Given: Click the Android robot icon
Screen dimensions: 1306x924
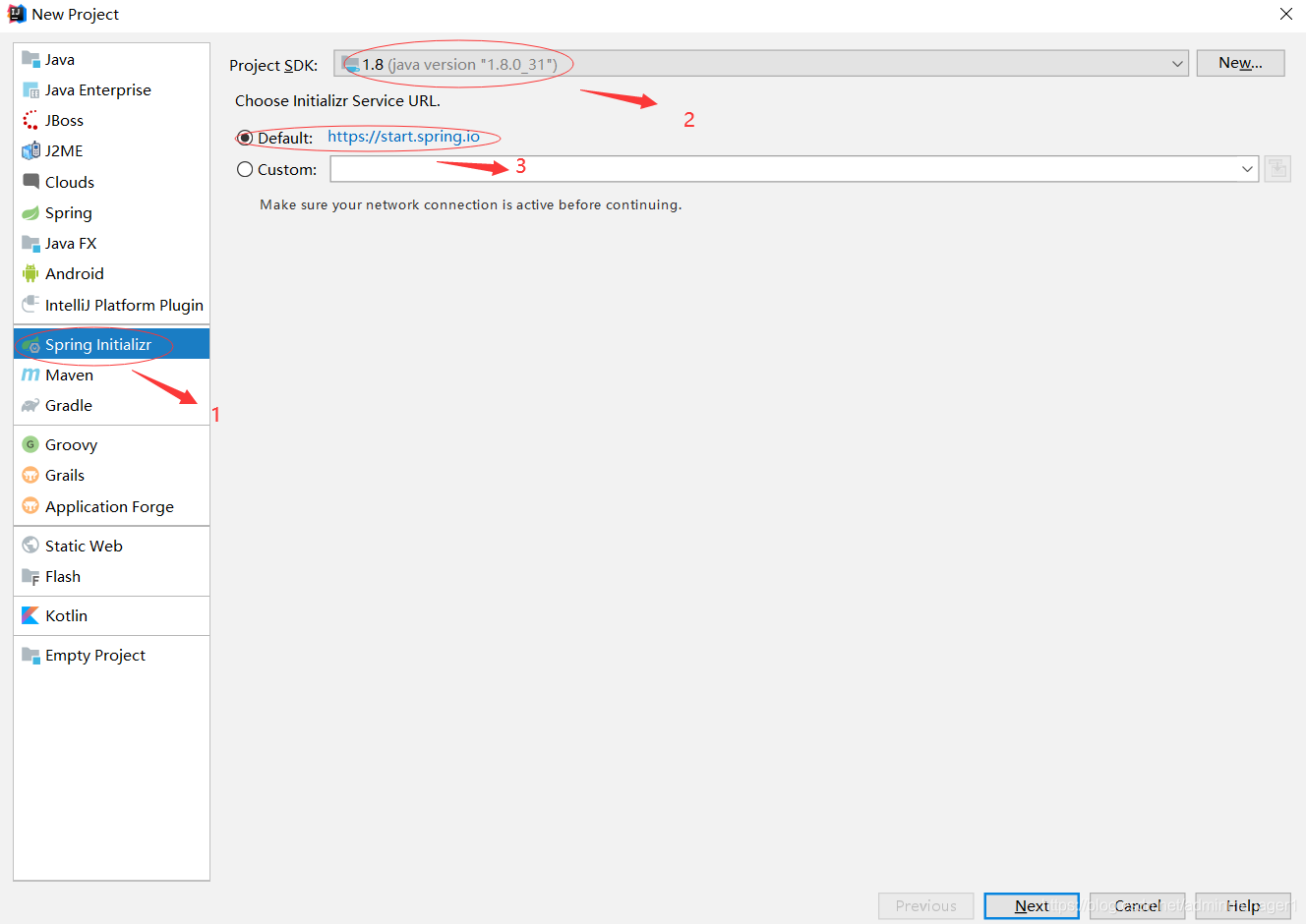Looking at the screenshot, I should [x=30, y=273].
